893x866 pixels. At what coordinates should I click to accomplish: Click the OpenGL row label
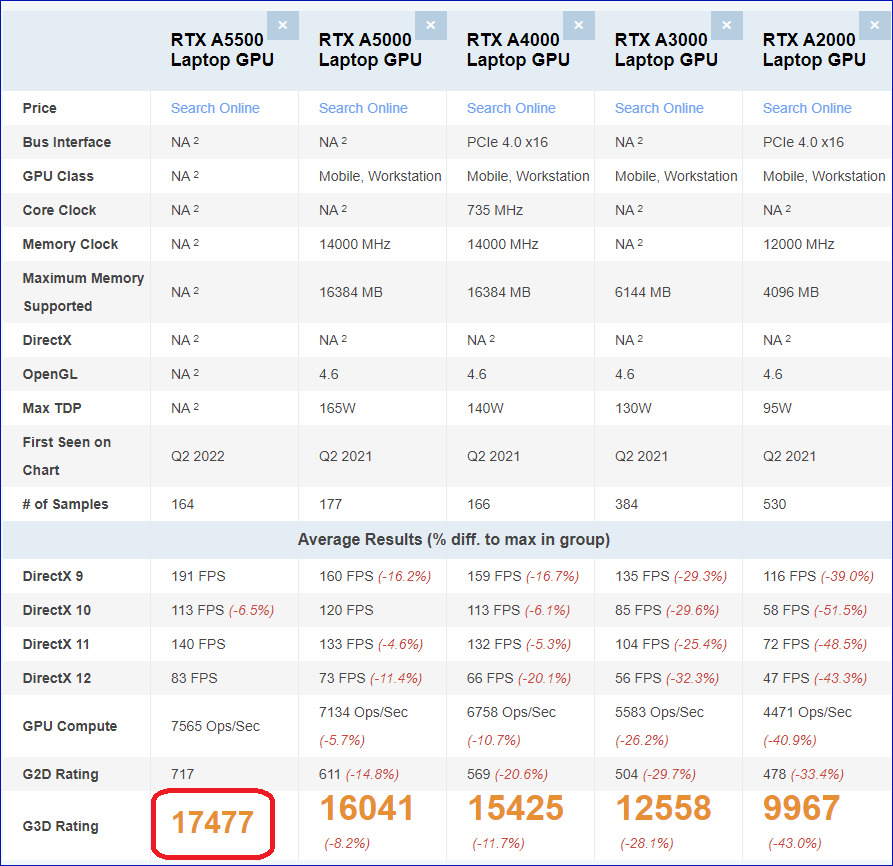(50, 374)
